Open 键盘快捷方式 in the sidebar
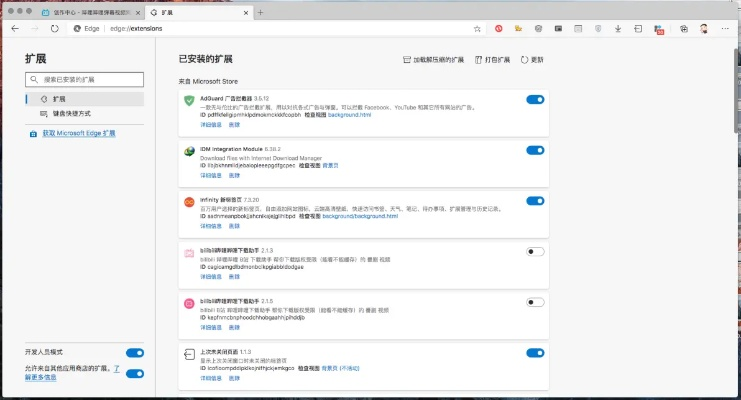This screenshot has width=741, height=400. (85, 113)
